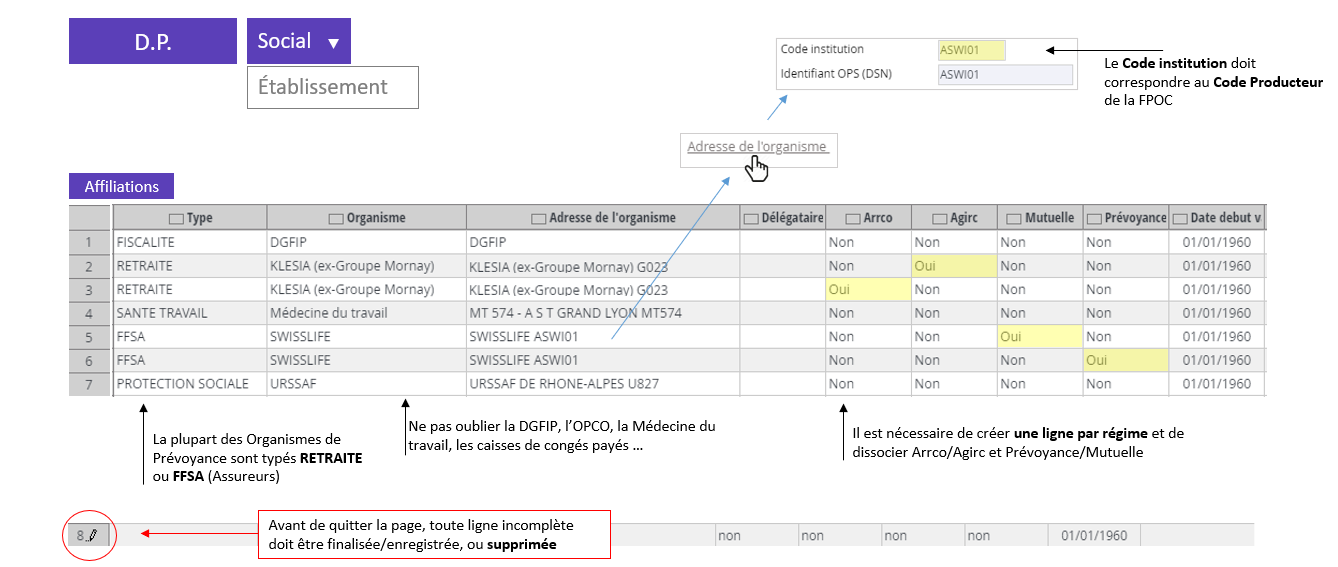Click the FISCALITE type cell
1338x567 pixels.
pyautogui.click(x=190, y=242)
